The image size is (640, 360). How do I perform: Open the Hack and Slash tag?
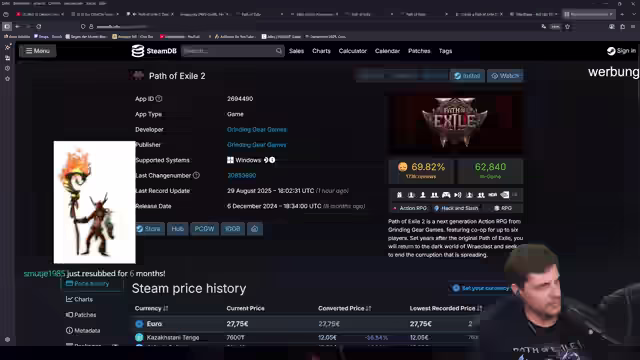click(456, 208)
